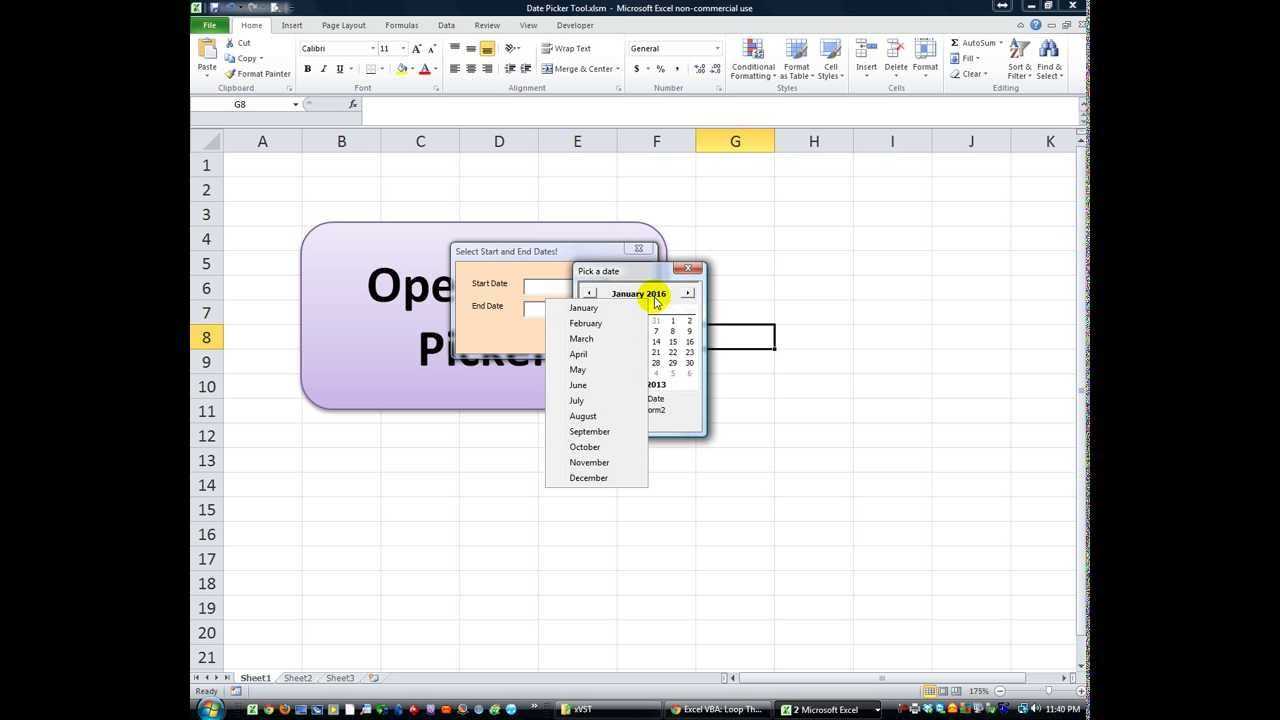1280x720 pixels.
Task: Switch to the Developer ribbon tab
Action: click(574, 25)
